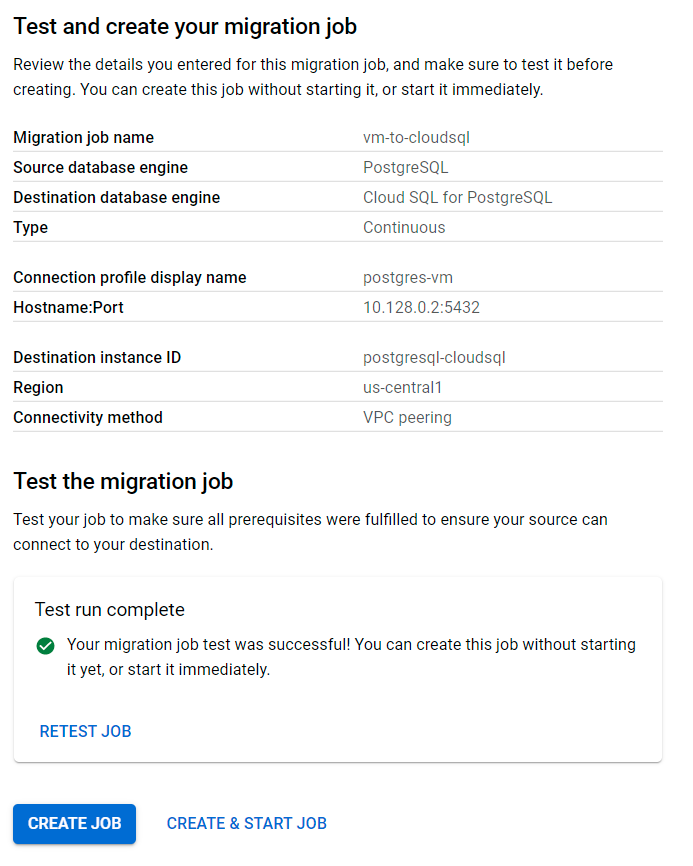Click the Connectivity method label

click(88, 417)
